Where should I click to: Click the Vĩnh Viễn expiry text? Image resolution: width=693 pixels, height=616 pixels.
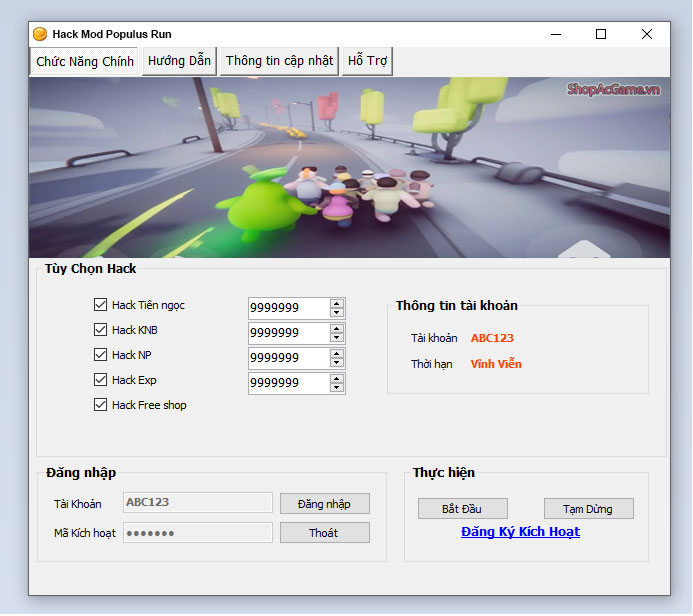point(496,364)
